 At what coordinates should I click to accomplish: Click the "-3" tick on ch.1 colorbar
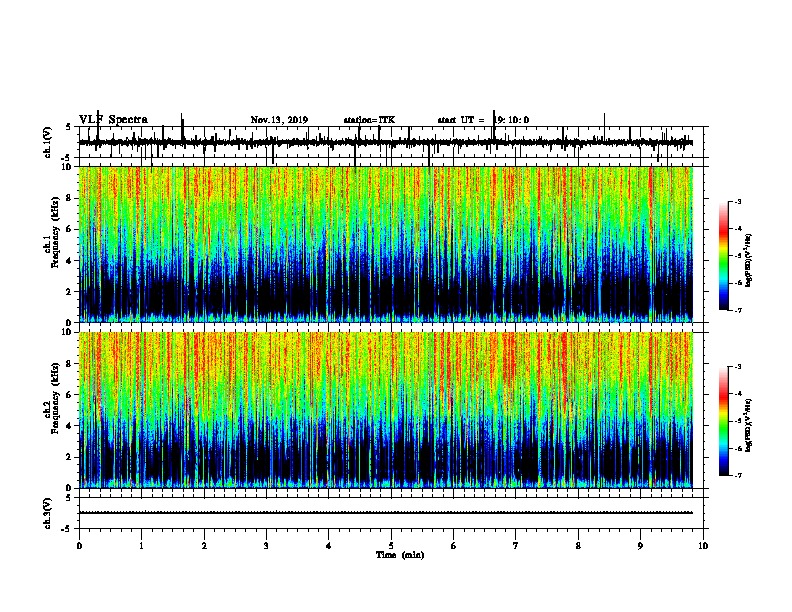coord(738,202)
